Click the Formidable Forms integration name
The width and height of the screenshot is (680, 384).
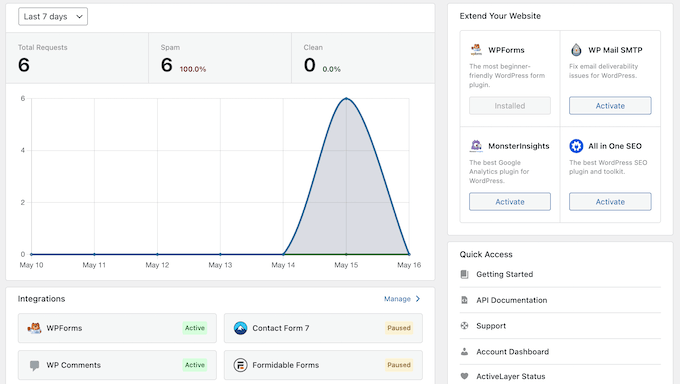pos(286,365)
